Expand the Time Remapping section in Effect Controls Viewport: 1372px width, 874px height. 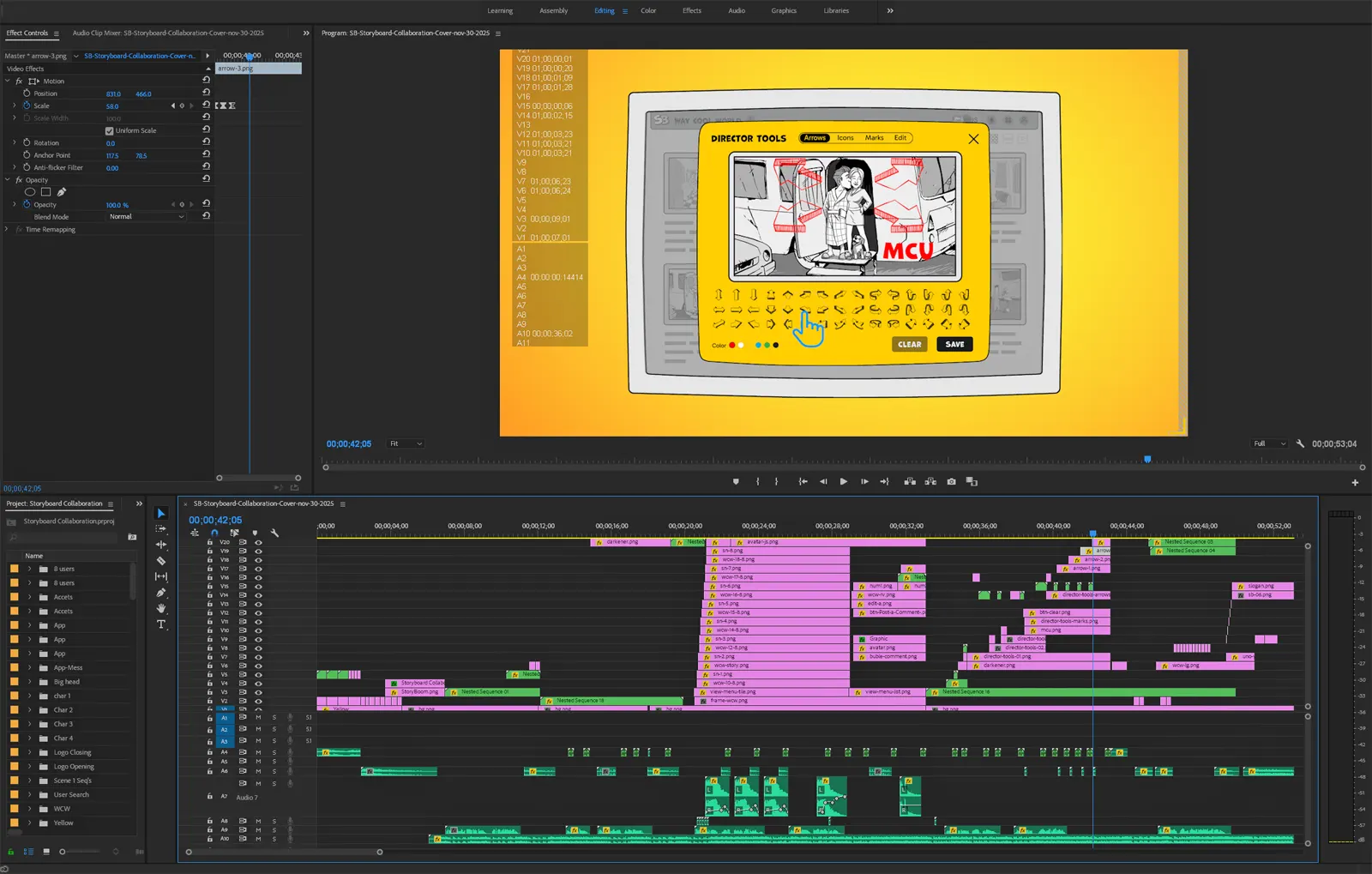click(x=7, y=229)
